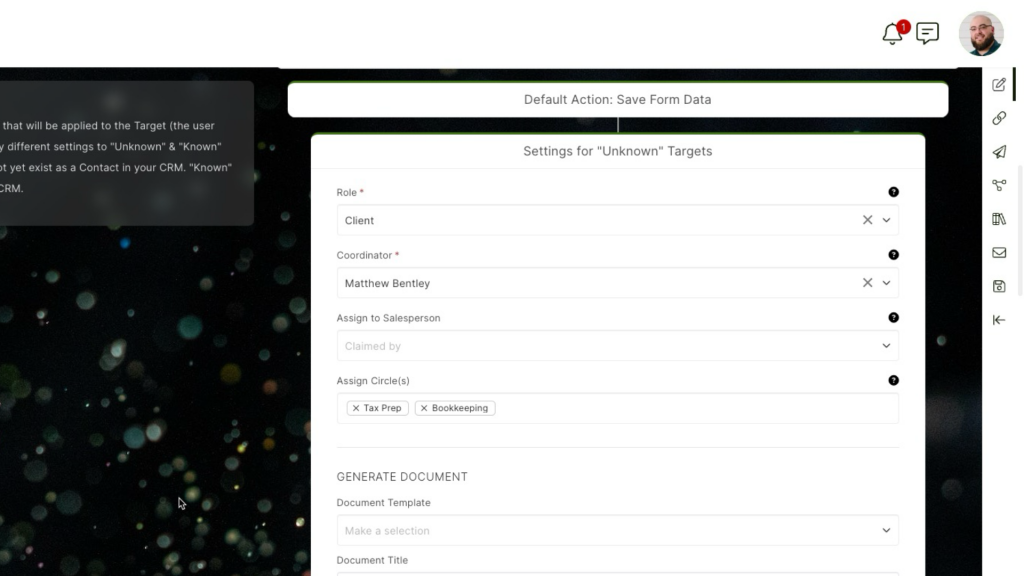Remove the Tax Prep circle tag

[356, 408]
